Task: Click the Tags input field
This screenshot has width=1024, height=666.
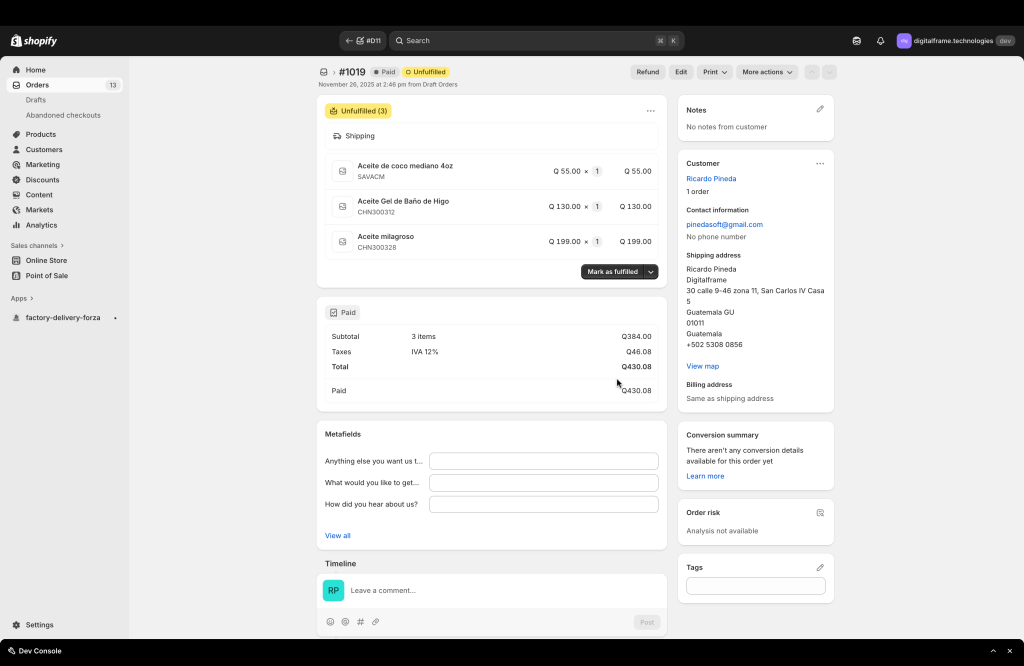Action: coord(755,586)
